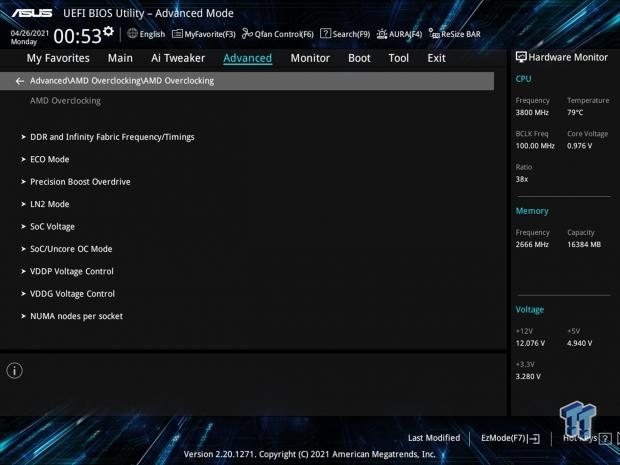Image resolution: width=620 pixels, height=465 pixels.
Task: Open Search(F9)
Action: 351,34
